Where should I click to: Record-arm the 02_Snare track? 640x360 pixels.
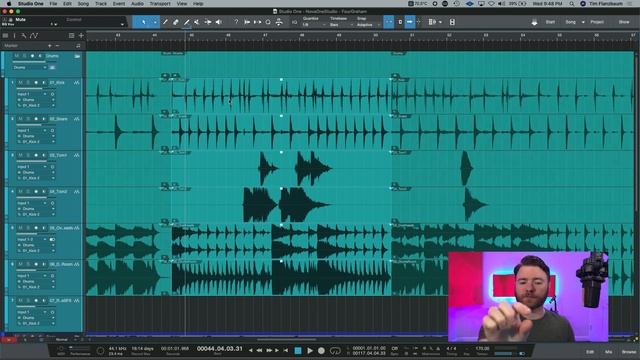click(x=36, y=119)
